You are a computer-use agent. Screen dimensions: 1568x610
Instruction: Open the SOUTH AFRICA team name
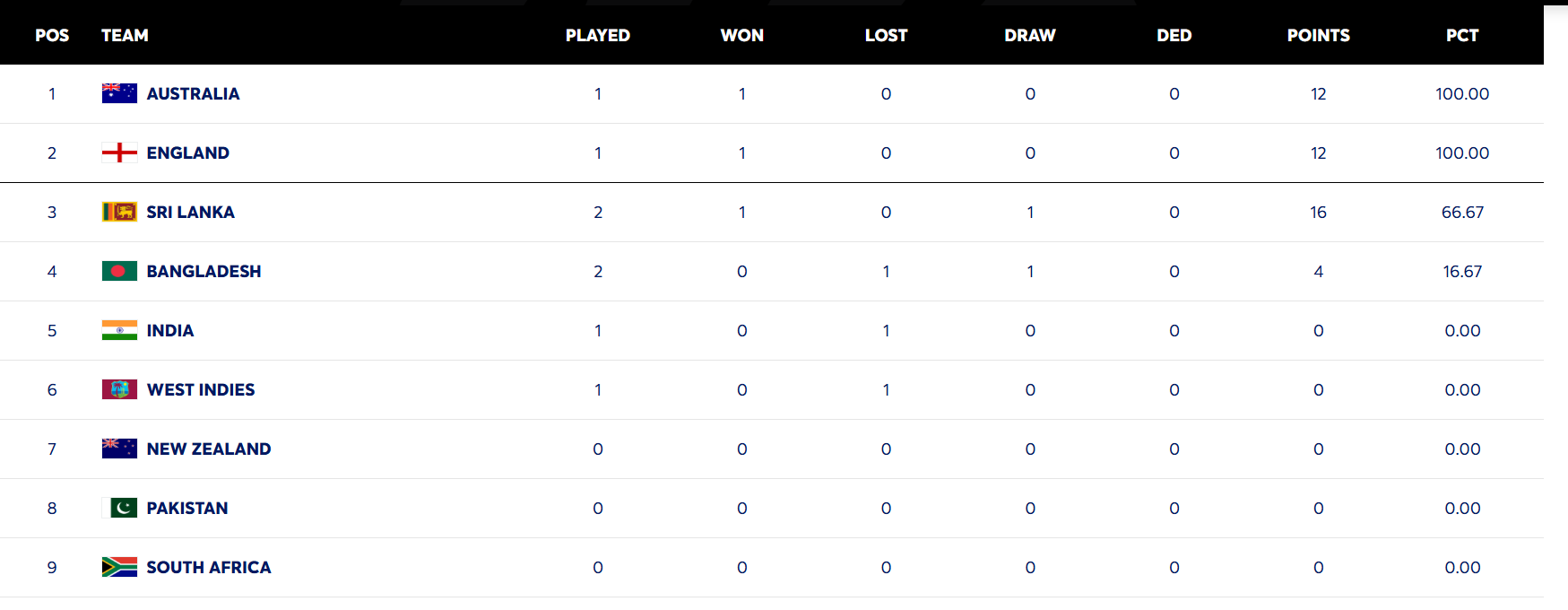pyautogui.click(x=209, y=567)
